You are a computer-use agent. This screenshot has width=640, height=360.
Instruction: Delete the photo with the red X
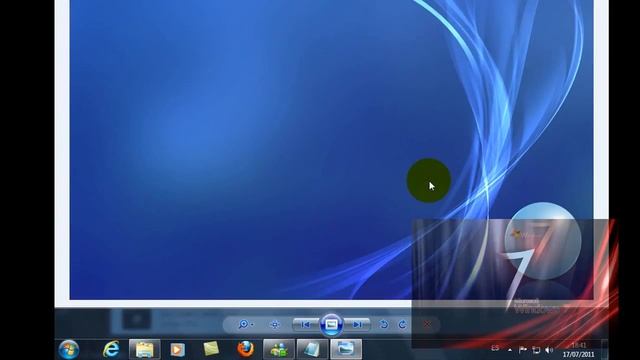tap(427, 324)
